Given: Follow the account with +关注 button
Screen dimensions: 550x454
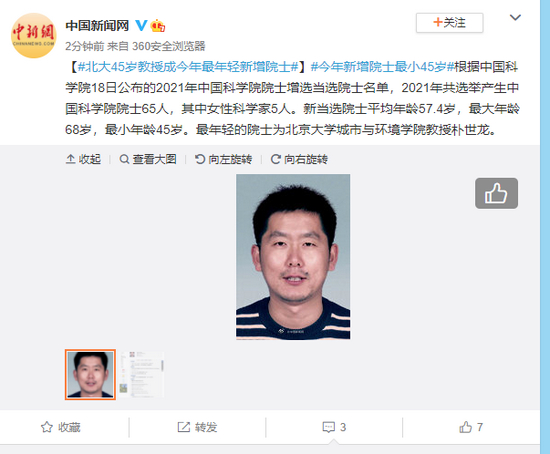Looking at the screenshot, I should [449, 23].
